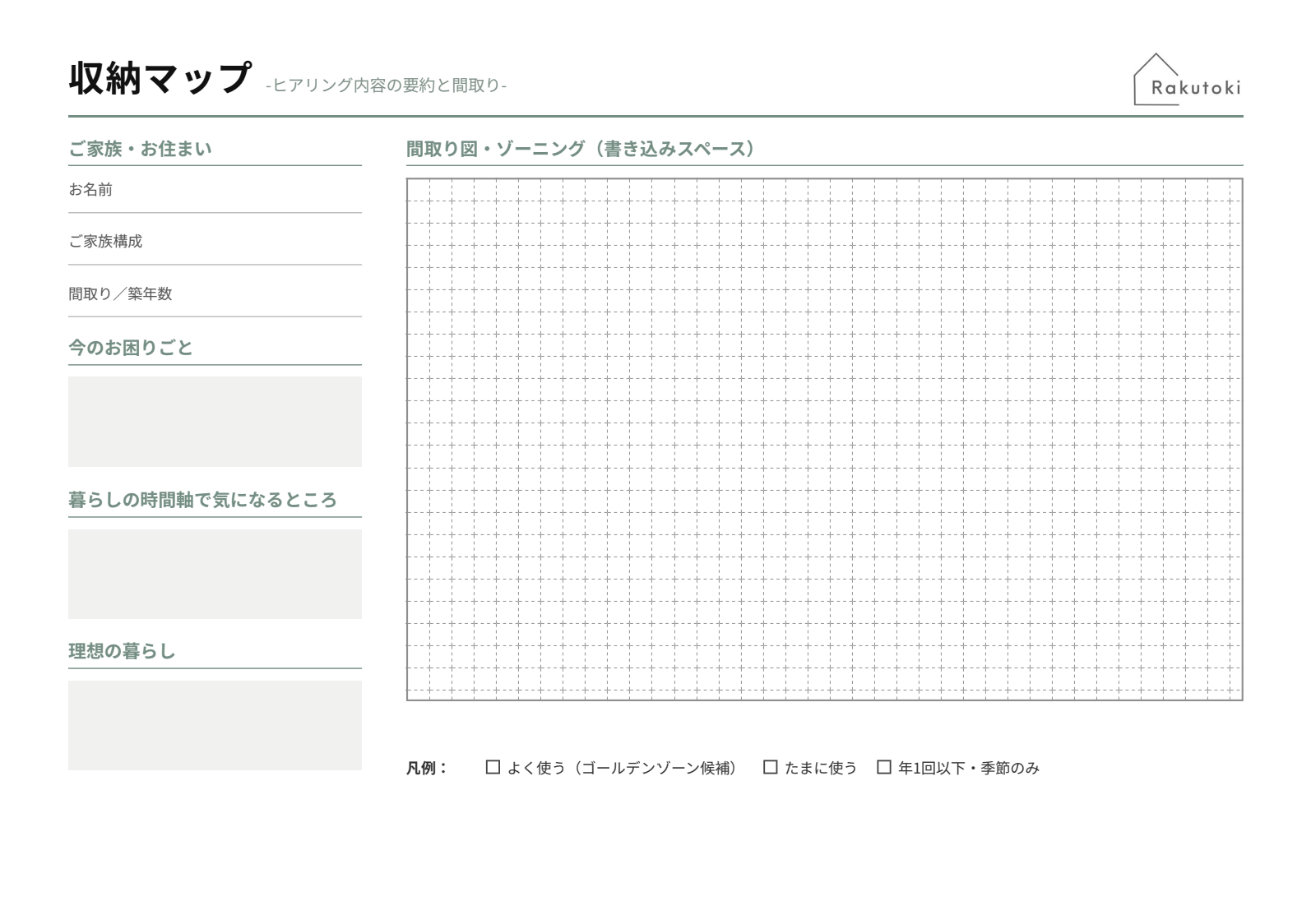Screen dimensions: 1311x924
Task: Check the よく使う（ゴールデンゾーン候補） checkbox
Action: click(x=493, y=767)
